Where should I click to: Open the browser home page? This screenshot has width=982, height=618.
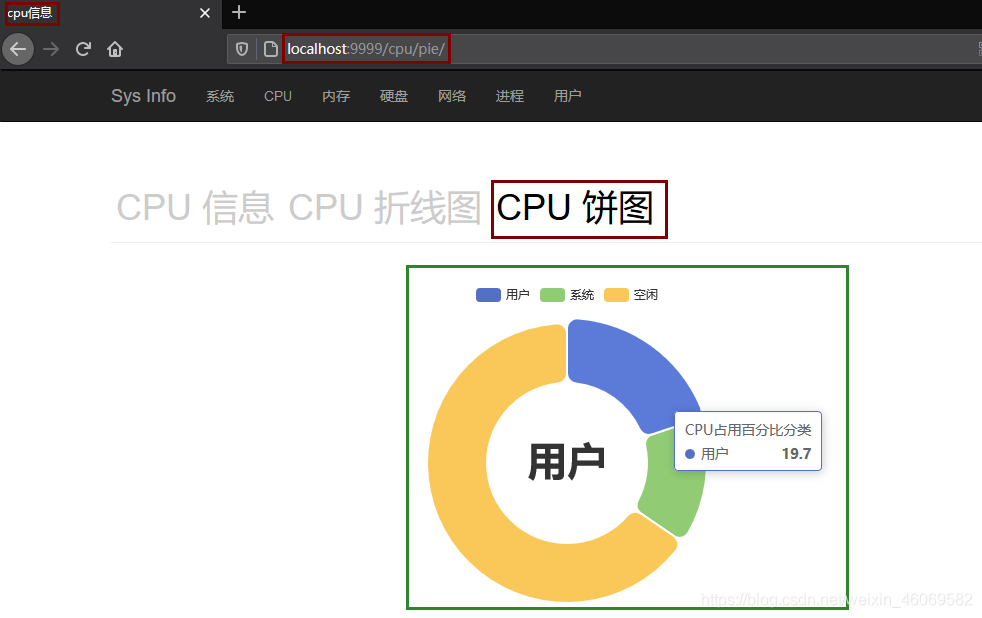pyautogui.click(x=114, y=49)
